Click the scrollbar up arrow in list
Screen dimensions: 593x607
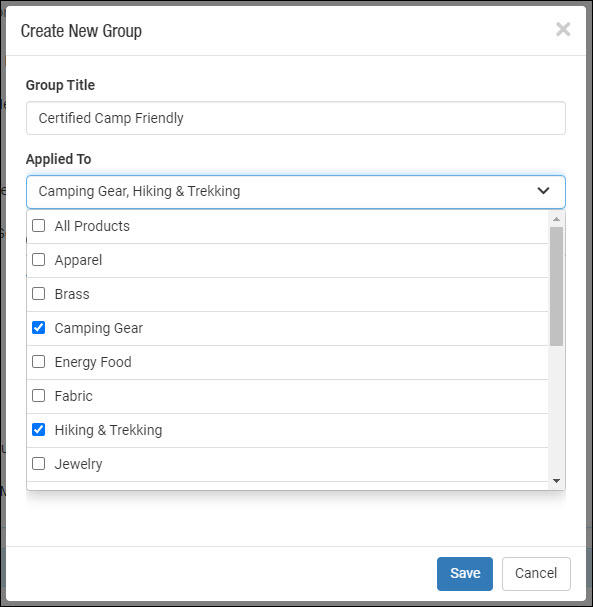pyautogui.click(x=557, y=219)
